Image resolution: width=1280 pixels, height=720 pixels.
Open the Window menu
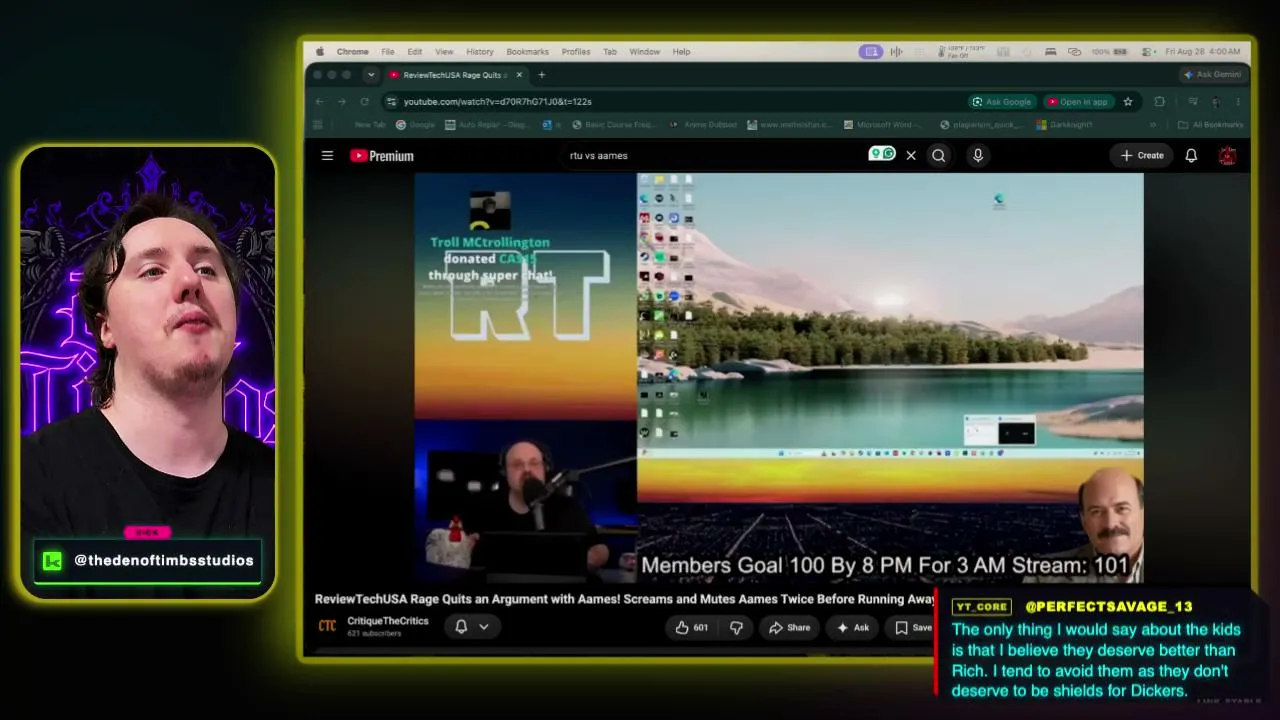645,52
